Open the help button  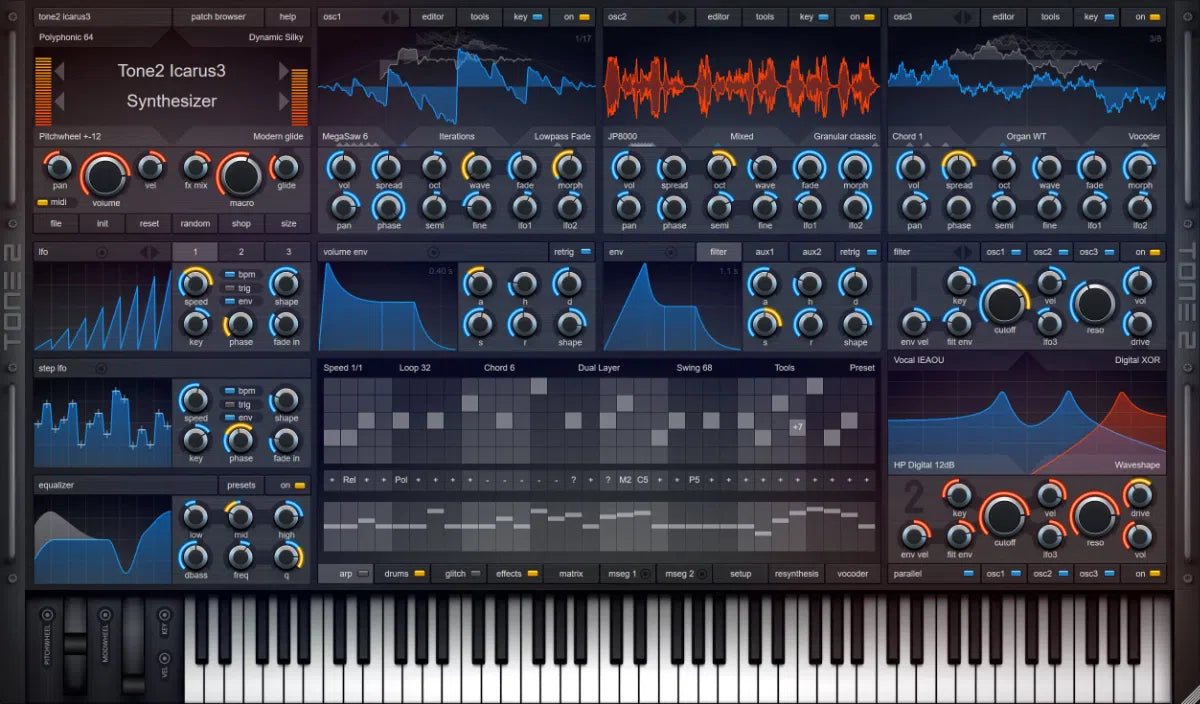click(x=288, y=16)
